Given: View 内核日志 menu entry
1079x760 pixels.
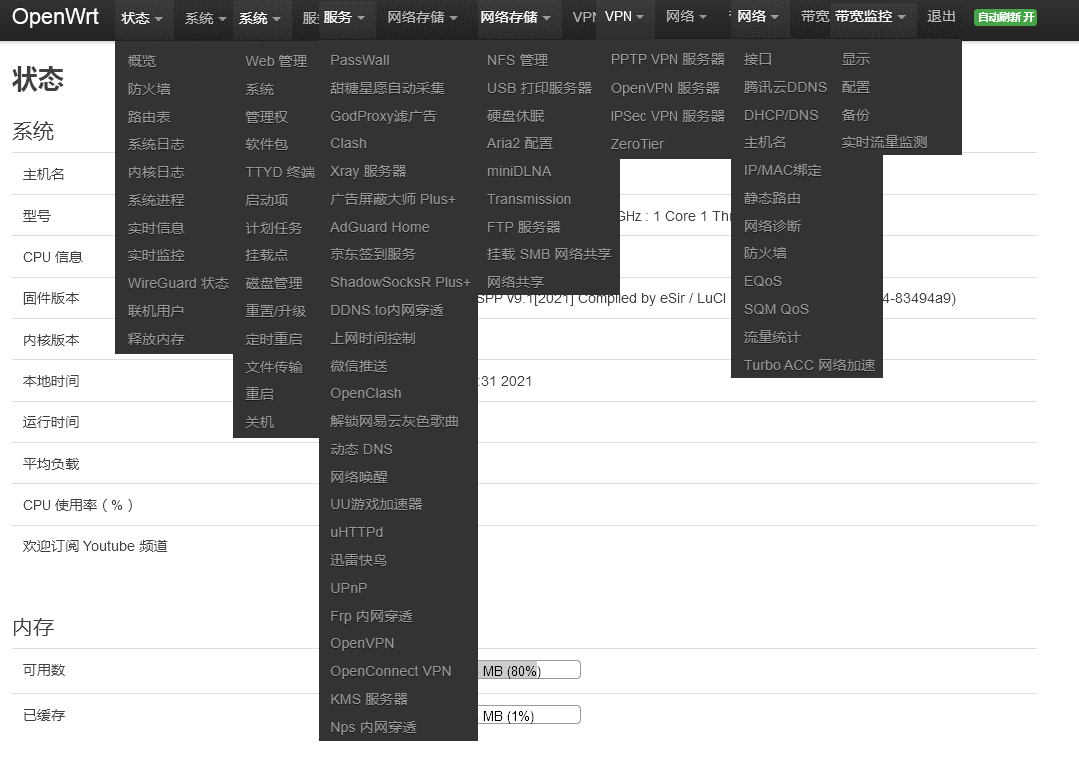Looking at the screenshot, I should tap(156, 172).
